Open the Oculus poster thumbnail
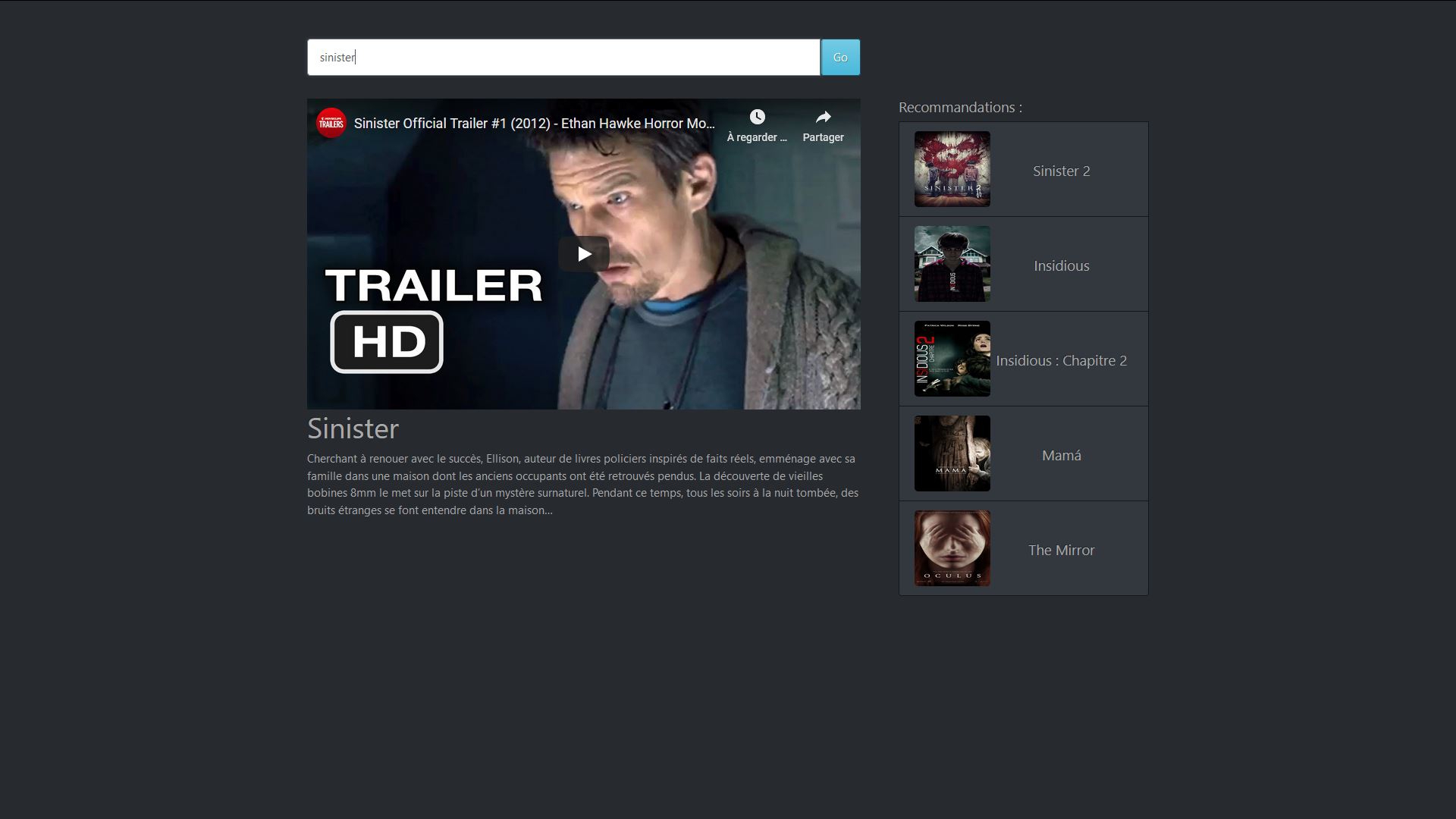The image size is (1456, 819). 952,548
